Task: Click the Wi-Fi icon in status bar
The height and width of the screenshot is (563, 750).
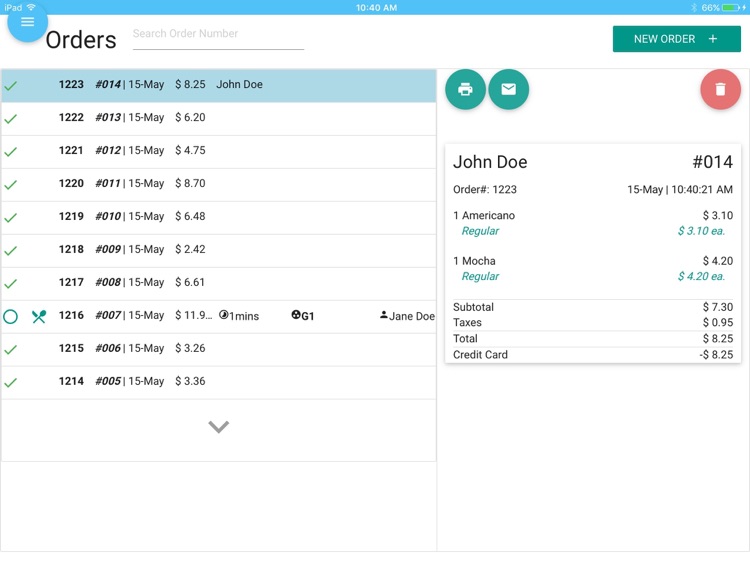Action: 31,7
